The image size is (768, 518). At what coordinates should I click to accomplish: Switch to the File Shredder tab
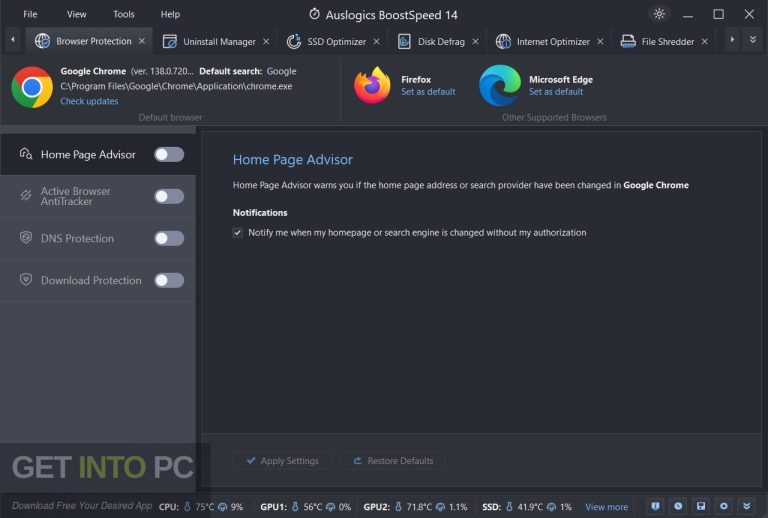[668, 42]
